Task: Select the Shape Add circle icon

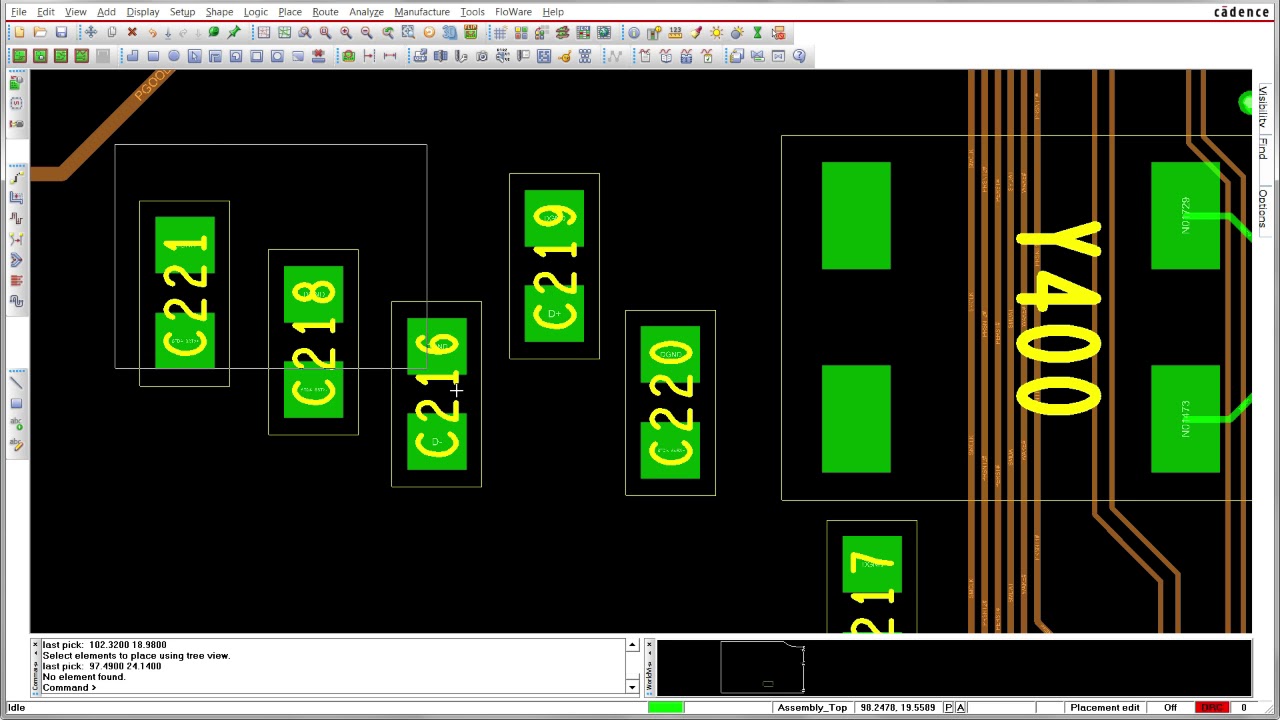Action: (174, 56)
